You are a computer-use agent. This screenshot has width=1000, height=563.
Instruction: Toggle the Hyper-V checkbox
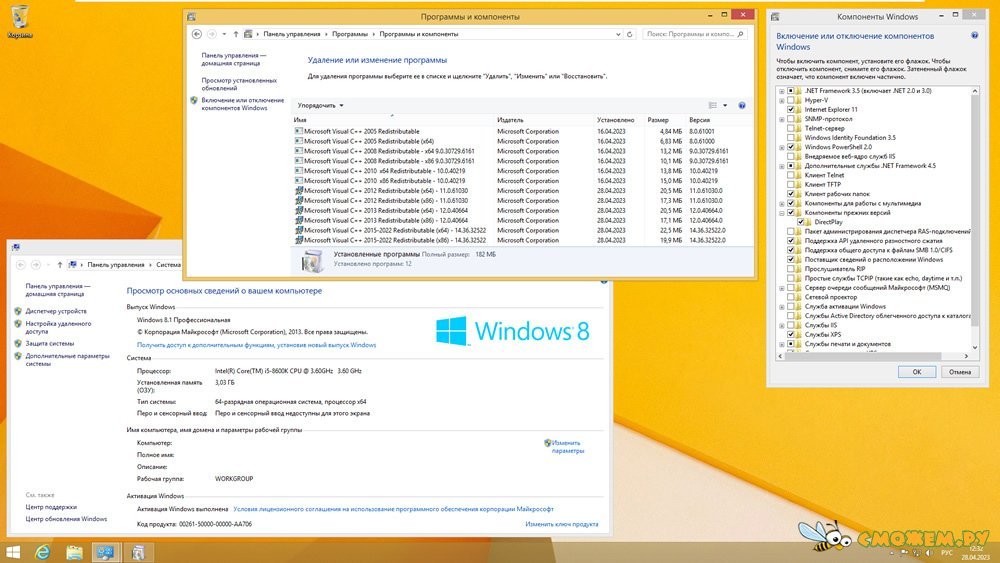[x=791, y=100]
